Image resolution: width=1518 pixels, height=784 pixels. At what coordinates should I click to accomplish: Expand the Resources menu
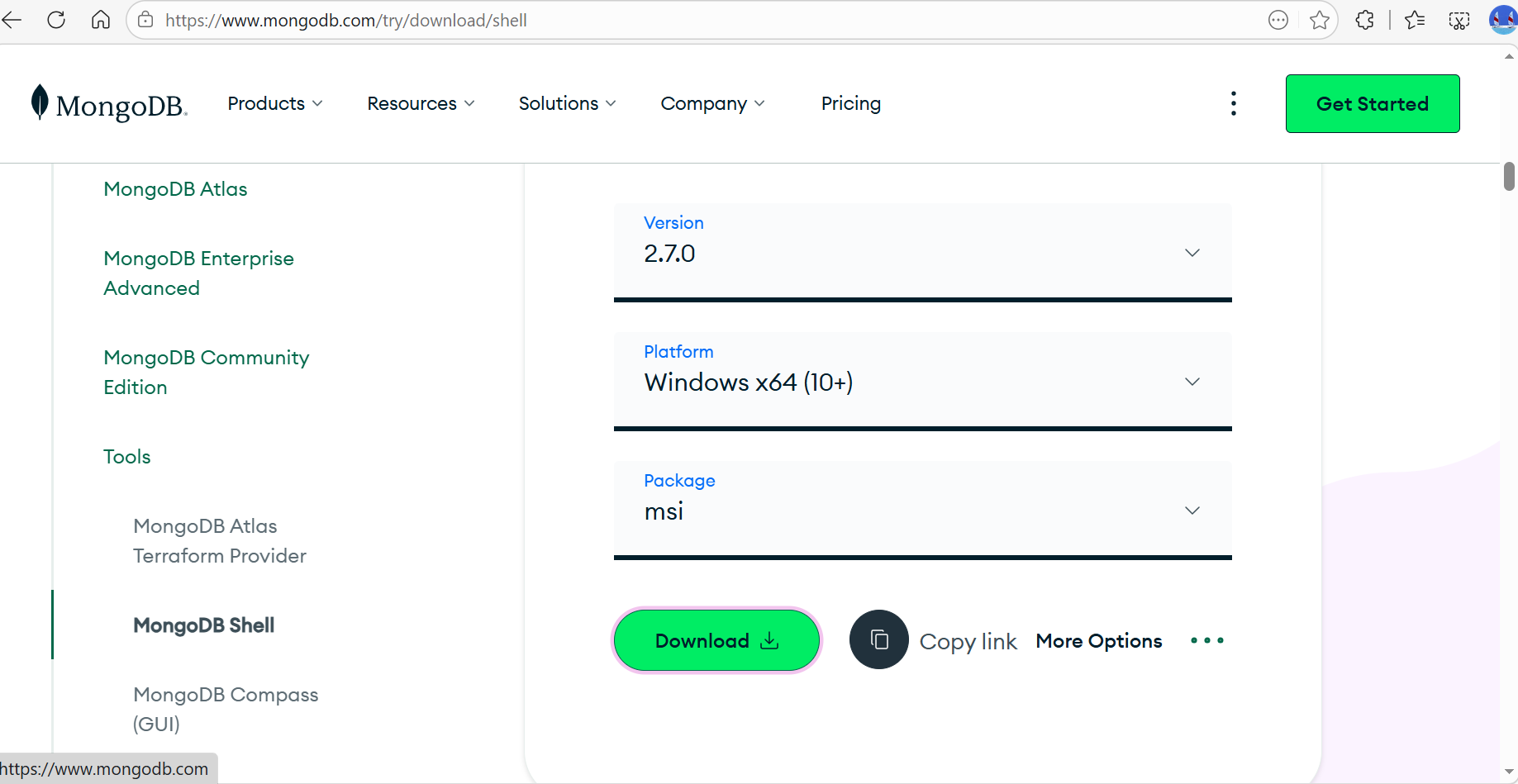421,103
